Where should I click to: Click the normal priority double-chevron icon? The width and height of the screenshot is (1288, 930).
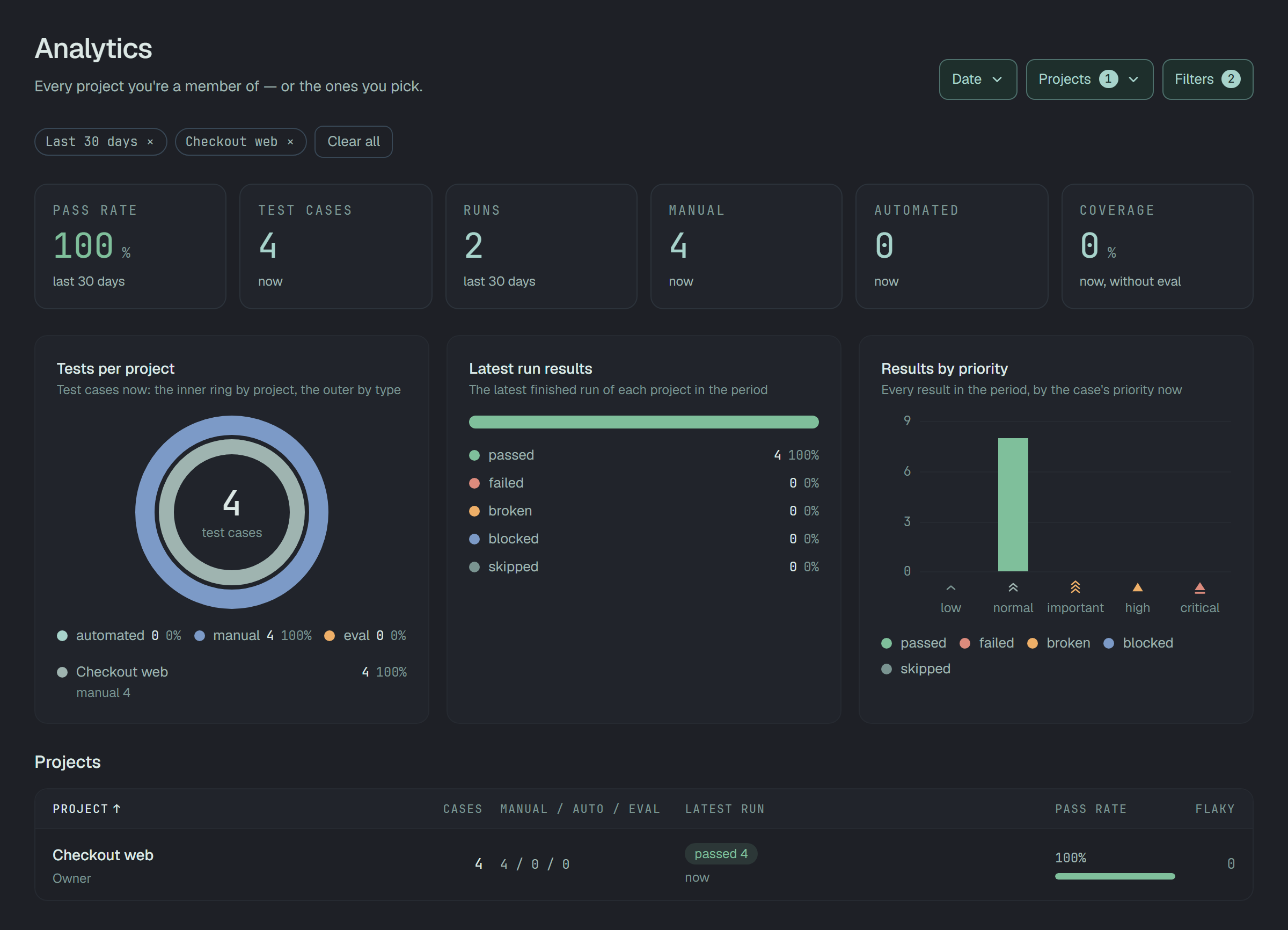(1013, 587)
